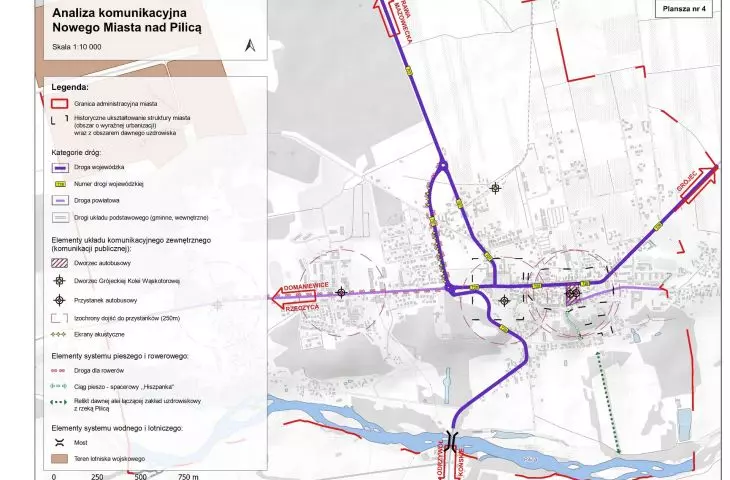Click the Hiszpanka walking path legend symbol
The height and width of the screenshot is (480, 730).
(59, 386)
